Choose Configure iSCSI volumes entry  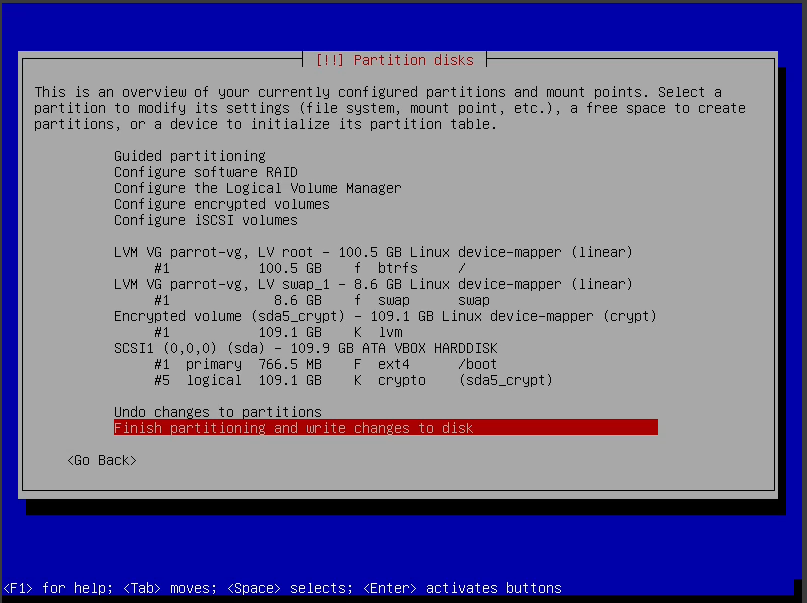click(206, 220)
